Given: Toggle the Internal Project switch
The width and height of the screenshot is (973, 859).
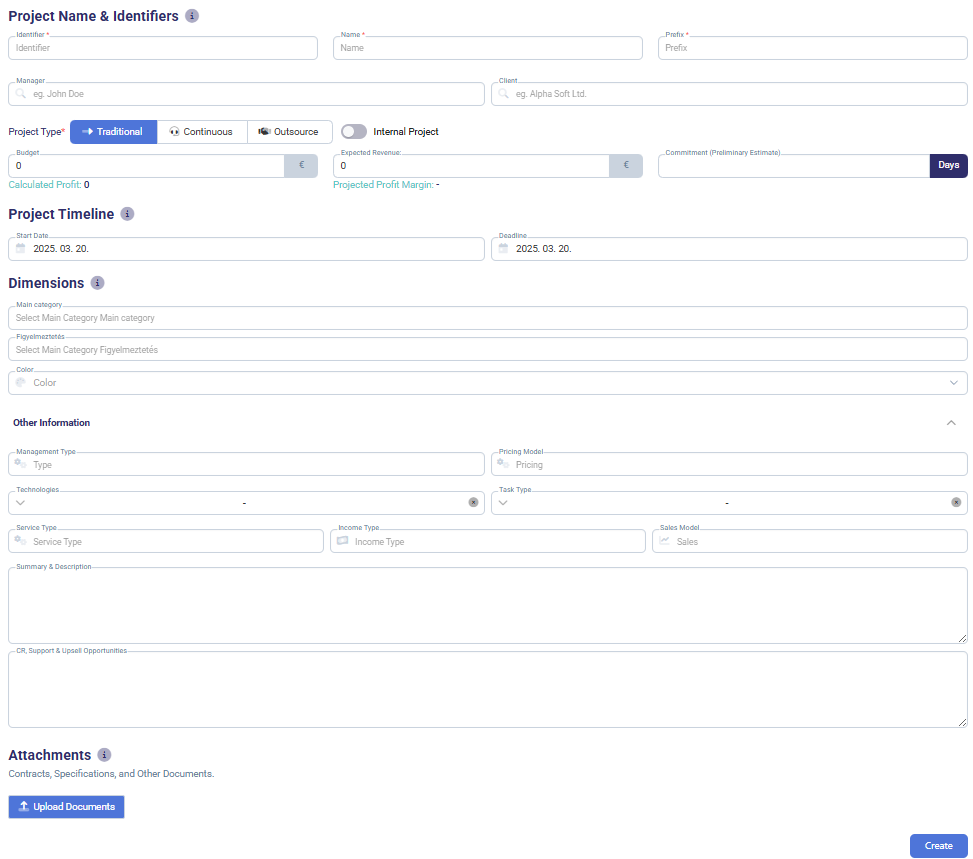Looking at the screenshot, I should pos(354,131).
